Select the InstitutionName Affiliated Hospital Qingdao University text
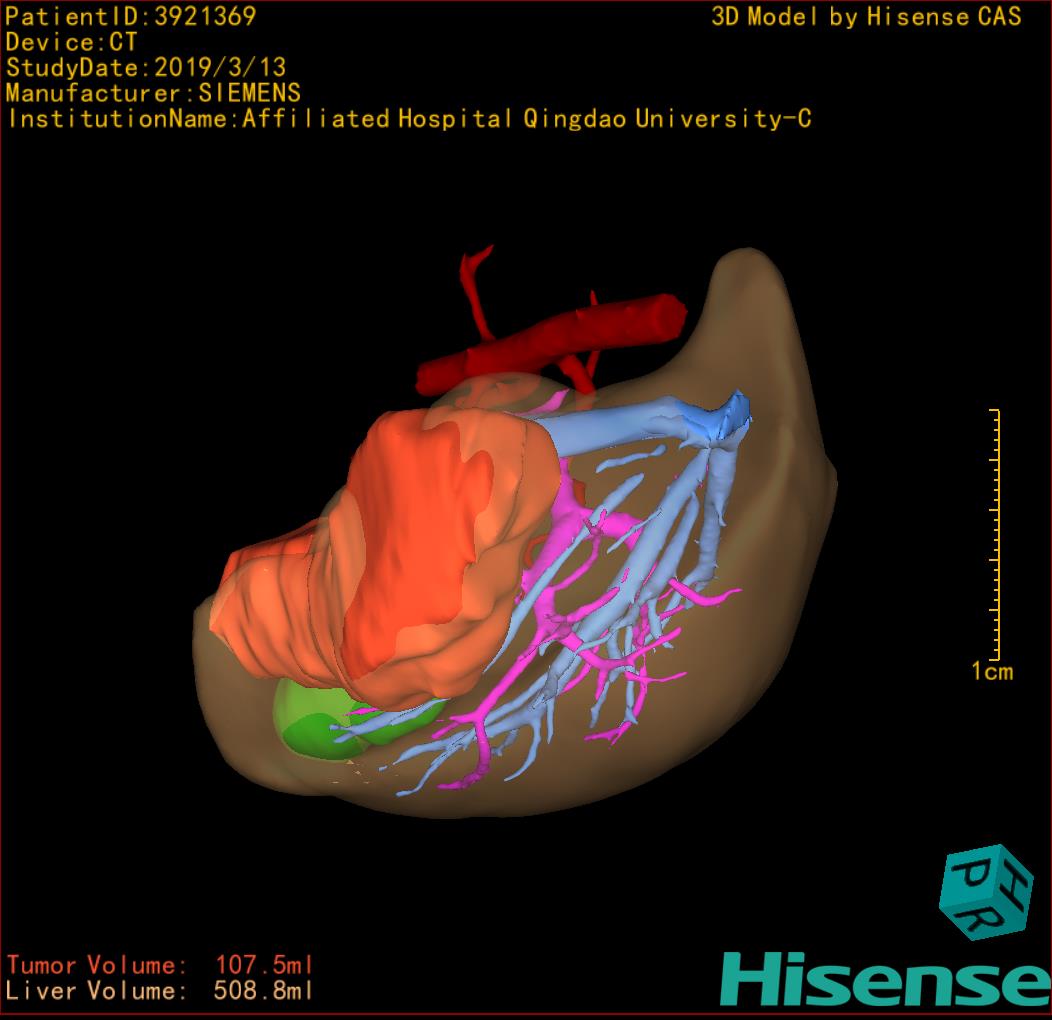The height and width of the screenshot is (1020, 1052). (409, 119)
